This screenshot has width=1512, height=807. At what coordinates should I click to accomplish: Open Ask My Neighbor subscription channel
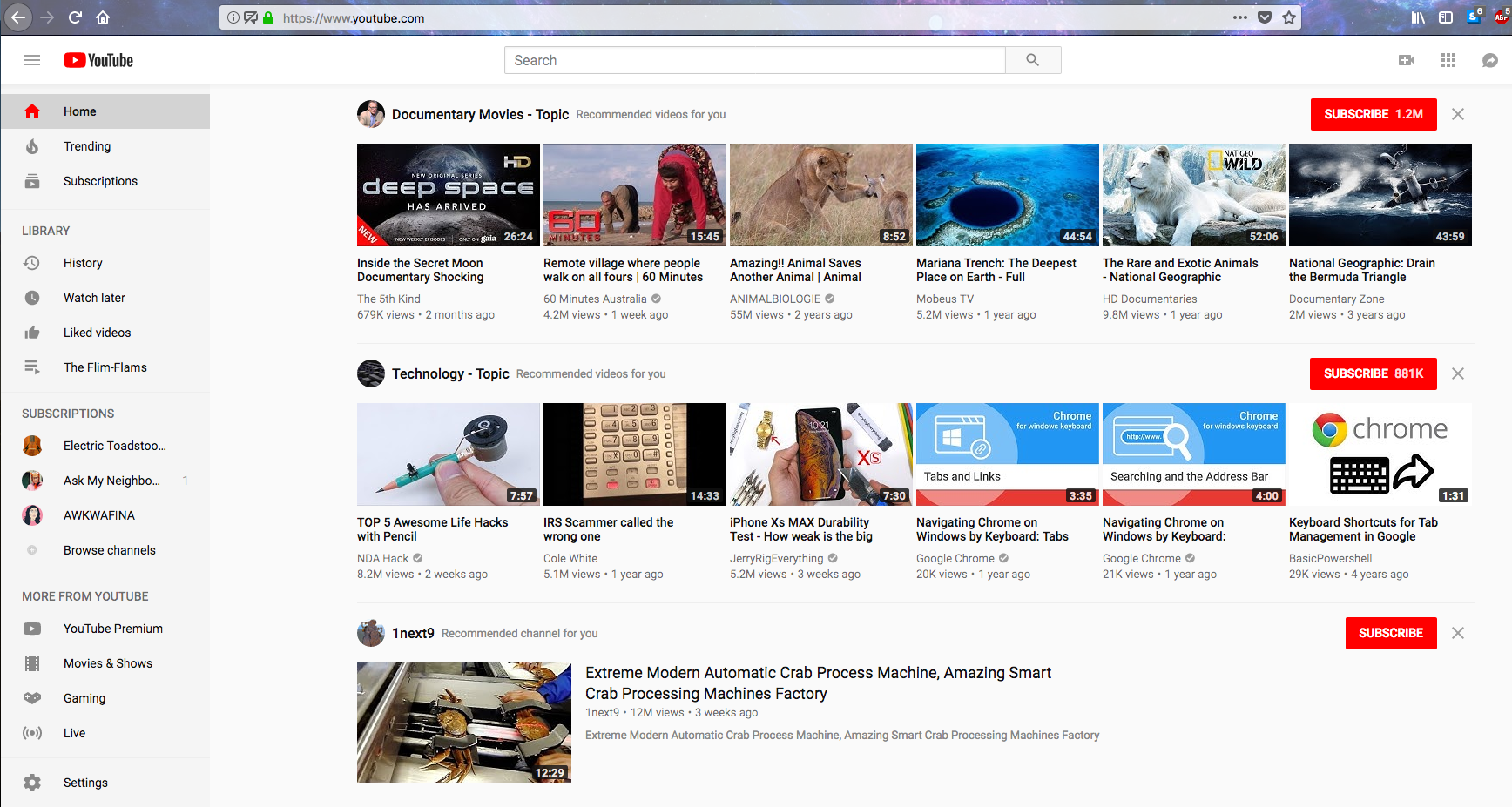click(105, 481)
